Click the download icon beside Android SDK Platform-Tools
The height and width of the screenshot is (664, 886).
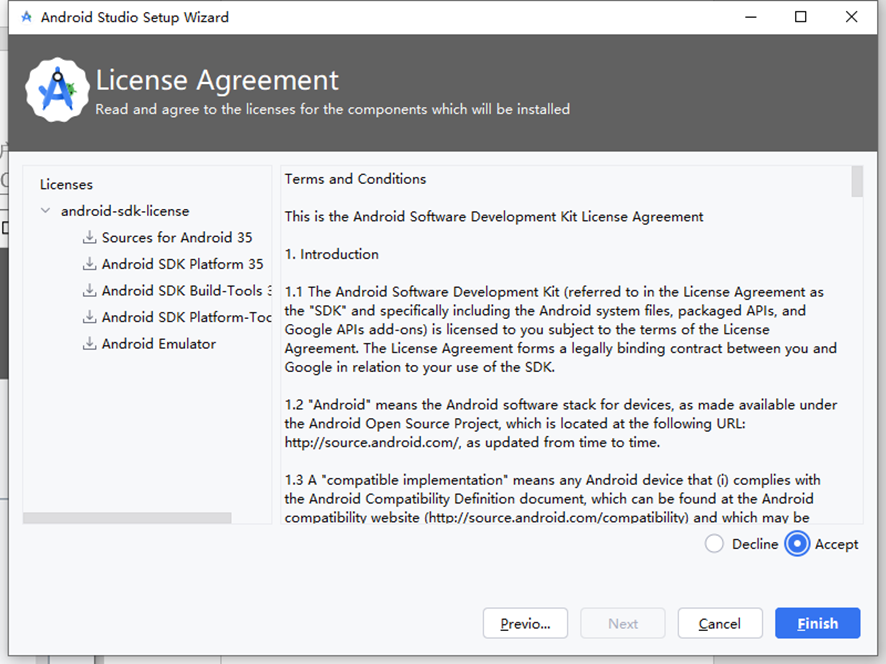pyautogui.click(x=89, y=317)
